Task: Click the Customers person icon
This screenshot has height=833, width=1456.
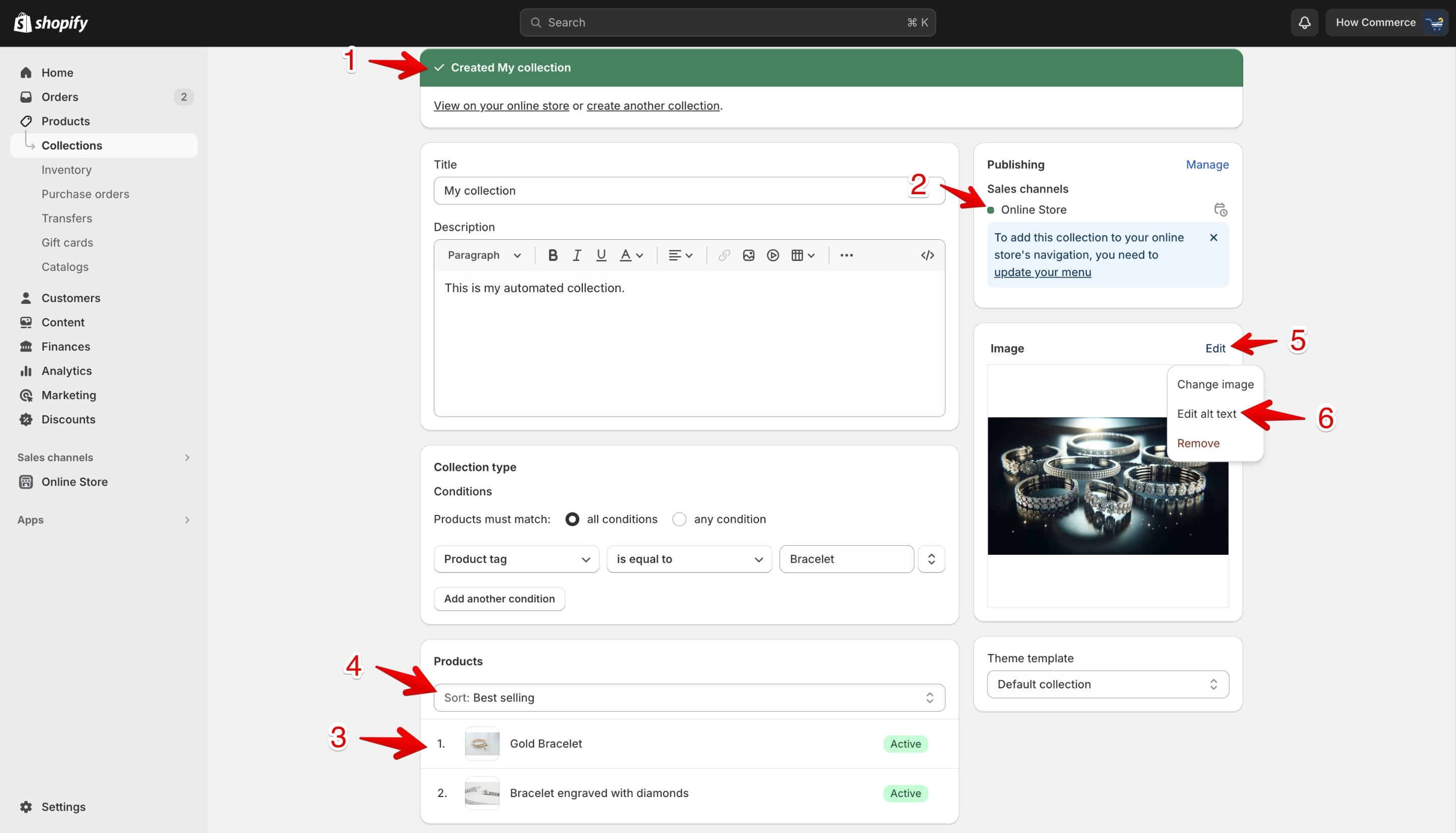Action: (26, 298)
